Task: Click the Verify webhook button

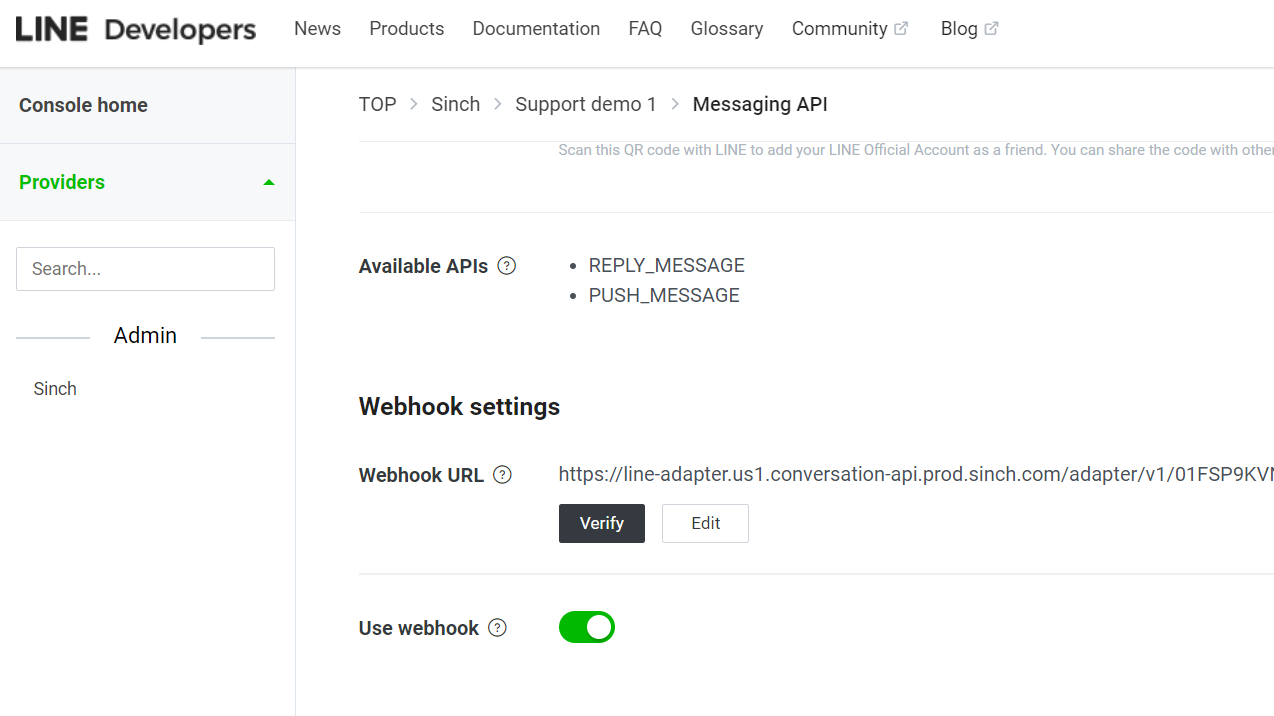Action: coord(601,523)
